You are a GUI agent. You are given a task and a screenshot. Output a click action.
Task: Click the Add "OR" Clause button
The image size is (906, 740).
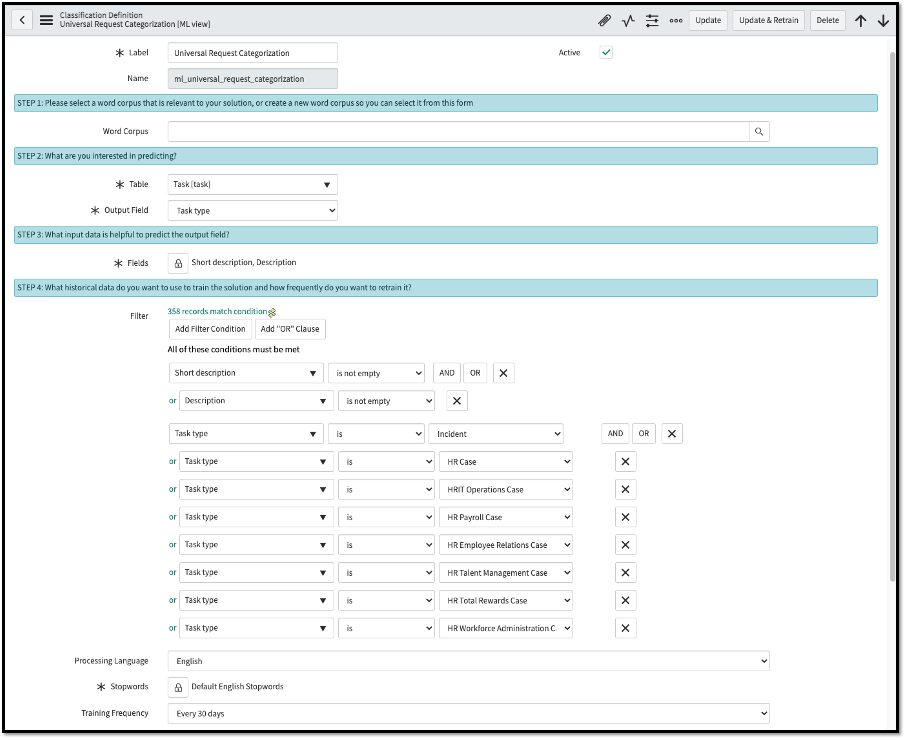(290, 329)
